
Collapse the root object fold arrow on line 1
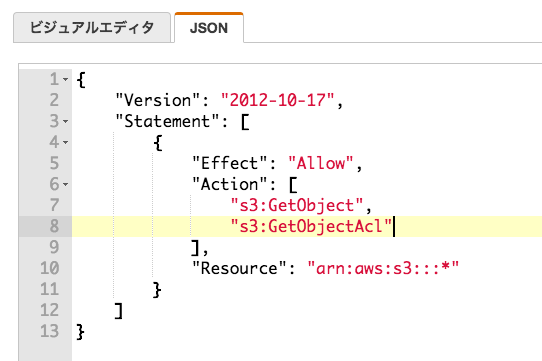click(x=66, y=80)
